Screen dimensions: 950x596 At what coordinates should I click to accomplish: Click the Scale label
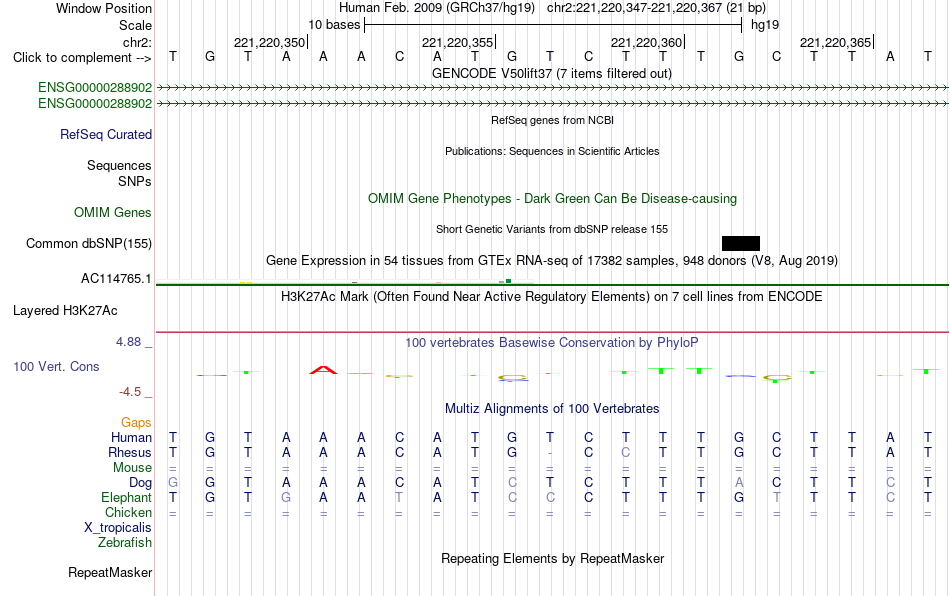pos(136,25)
